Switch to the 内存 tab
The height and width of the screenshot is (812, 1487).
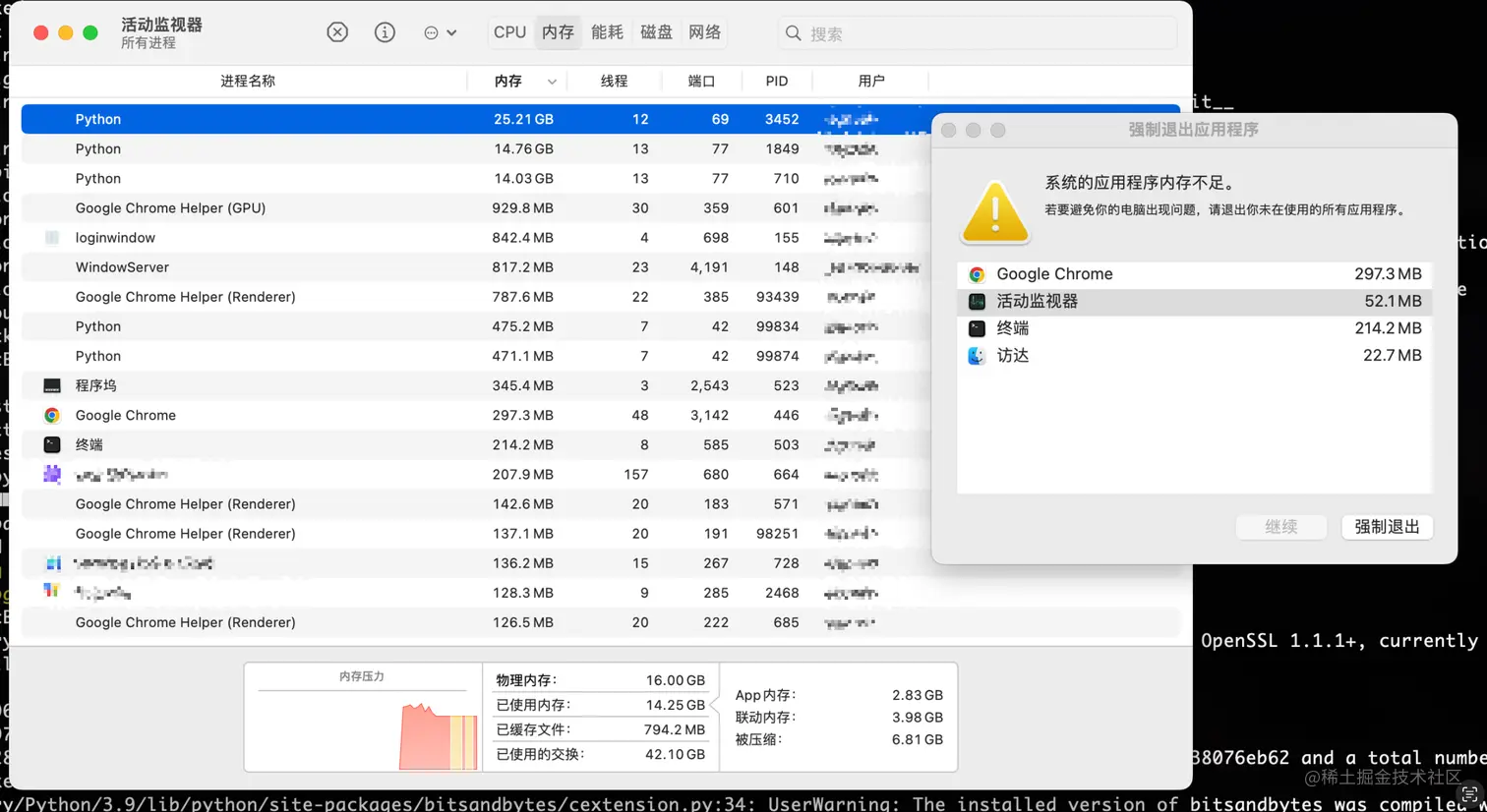(x=558, y=32)
